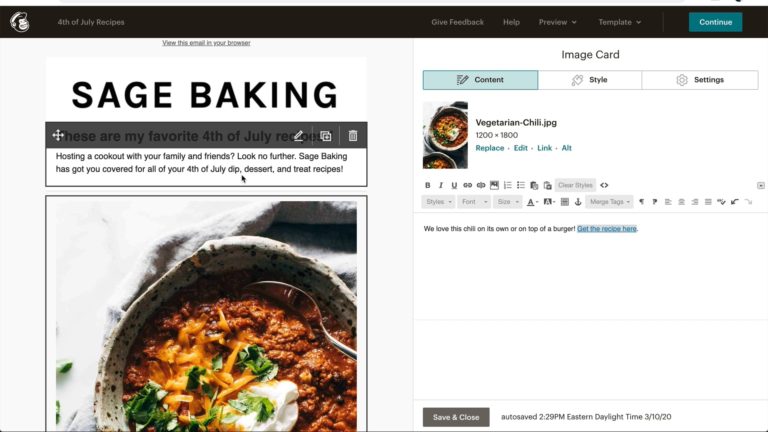The height and width of the screenshot is (432, 768).
Task: Align text to the right
Action: click(695, 202)
